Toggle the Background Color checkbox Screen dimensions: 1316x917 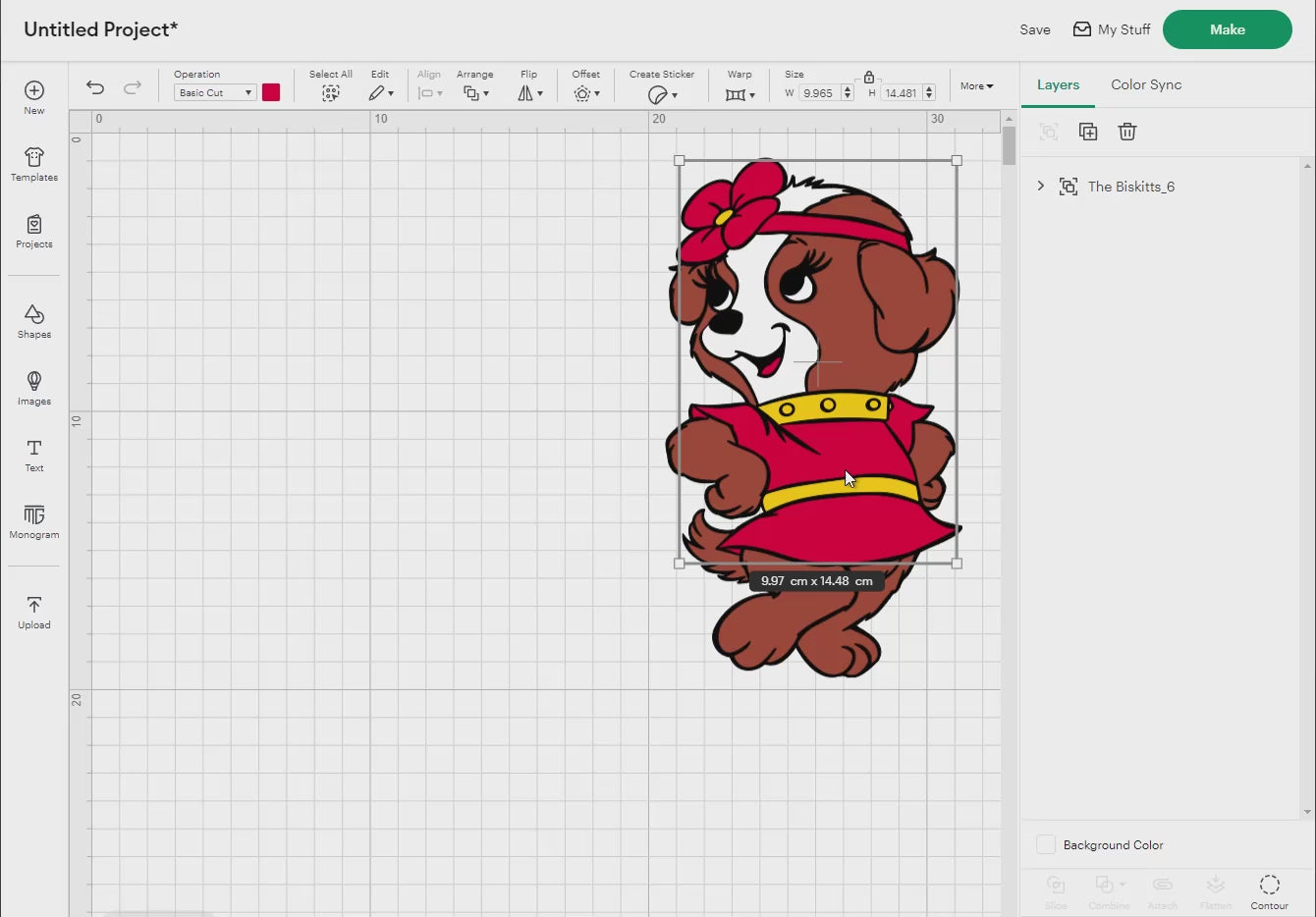pyautogui.click(x=1046, y=844)
